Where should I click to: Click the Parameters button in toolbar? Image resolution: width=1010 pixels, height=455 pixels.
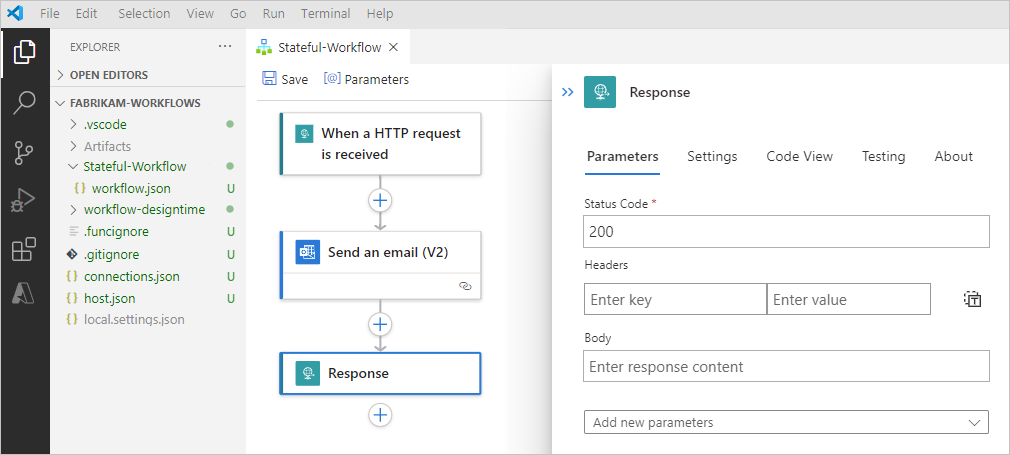[366, 79]
